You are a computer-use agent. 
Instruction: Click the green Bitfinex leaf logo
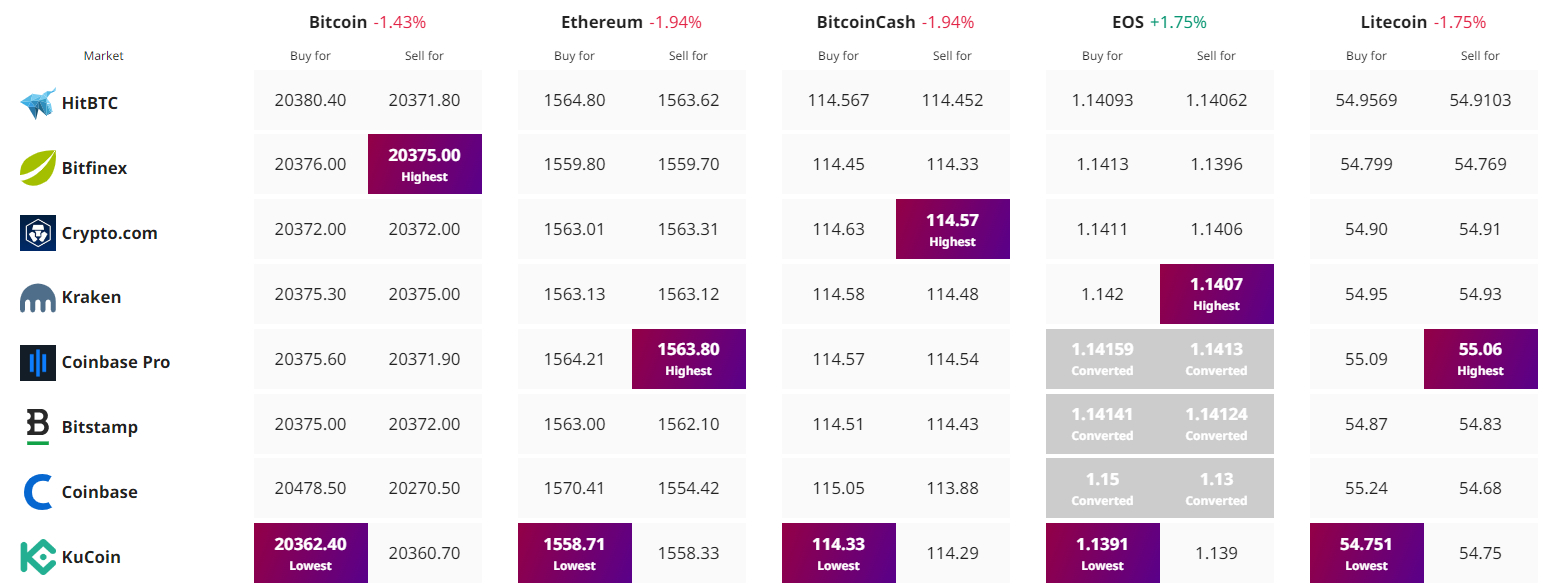tap(38, 168)
